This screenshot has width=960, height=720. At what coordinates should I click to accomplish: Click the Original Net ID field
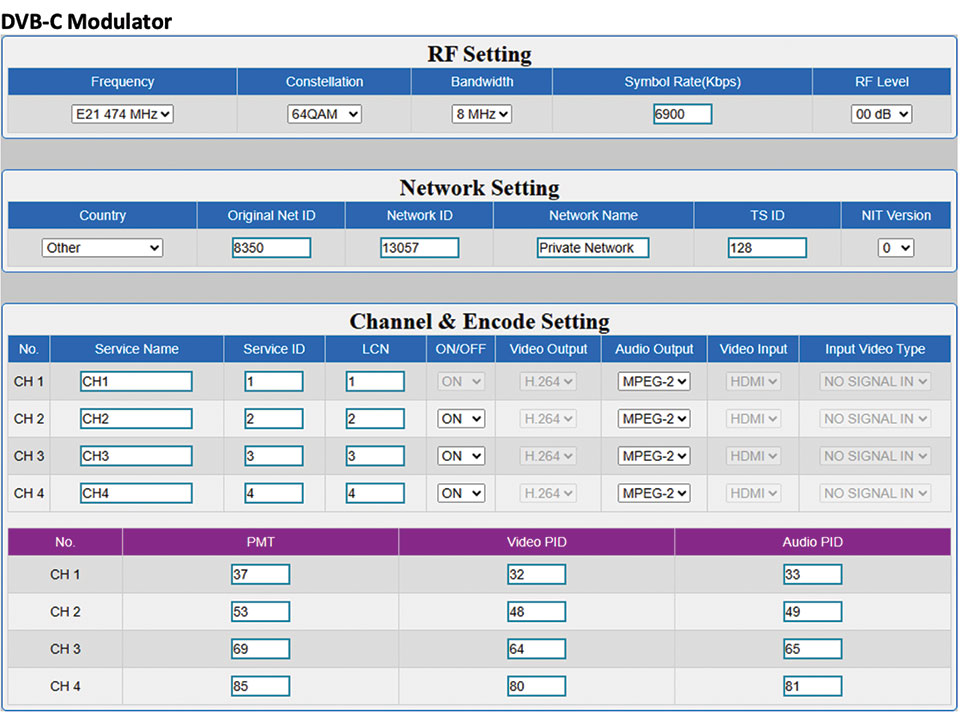[271, 247]
